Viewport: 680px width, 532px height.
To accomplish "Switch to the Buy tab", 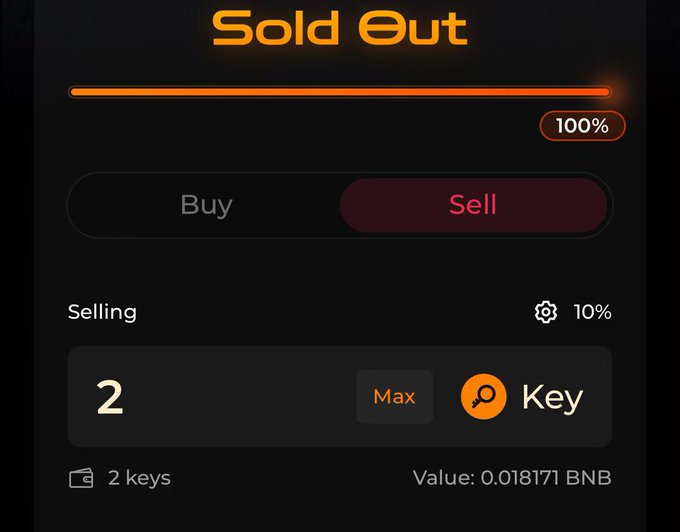I will pyautogui.click(x=206, y=205).
